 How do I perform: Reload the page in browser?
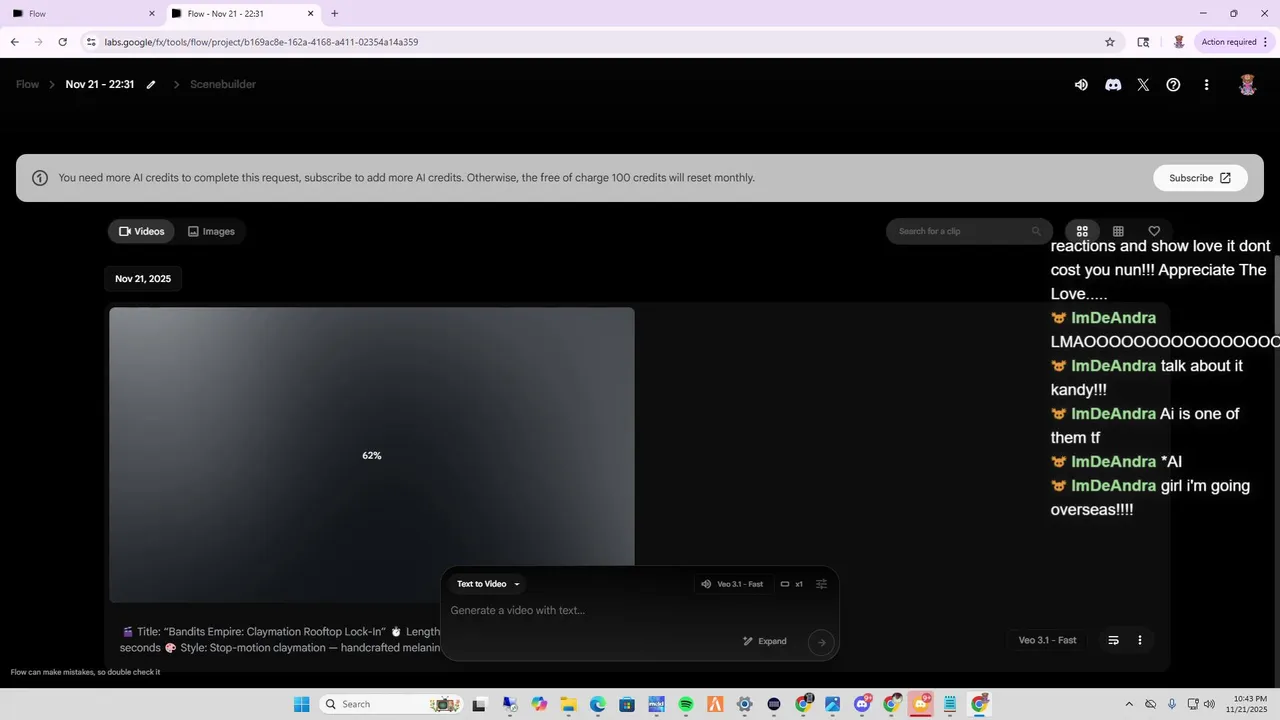click(62, 42)
